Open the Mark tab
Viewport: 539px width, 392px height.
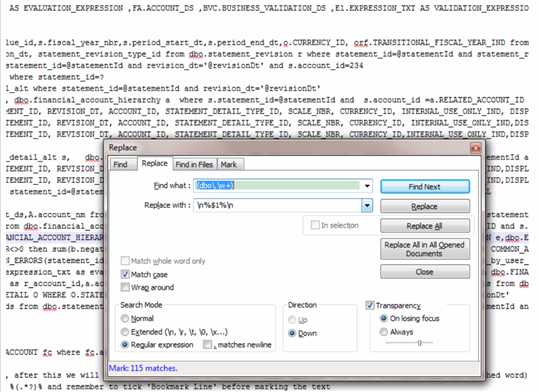[229, 164]
